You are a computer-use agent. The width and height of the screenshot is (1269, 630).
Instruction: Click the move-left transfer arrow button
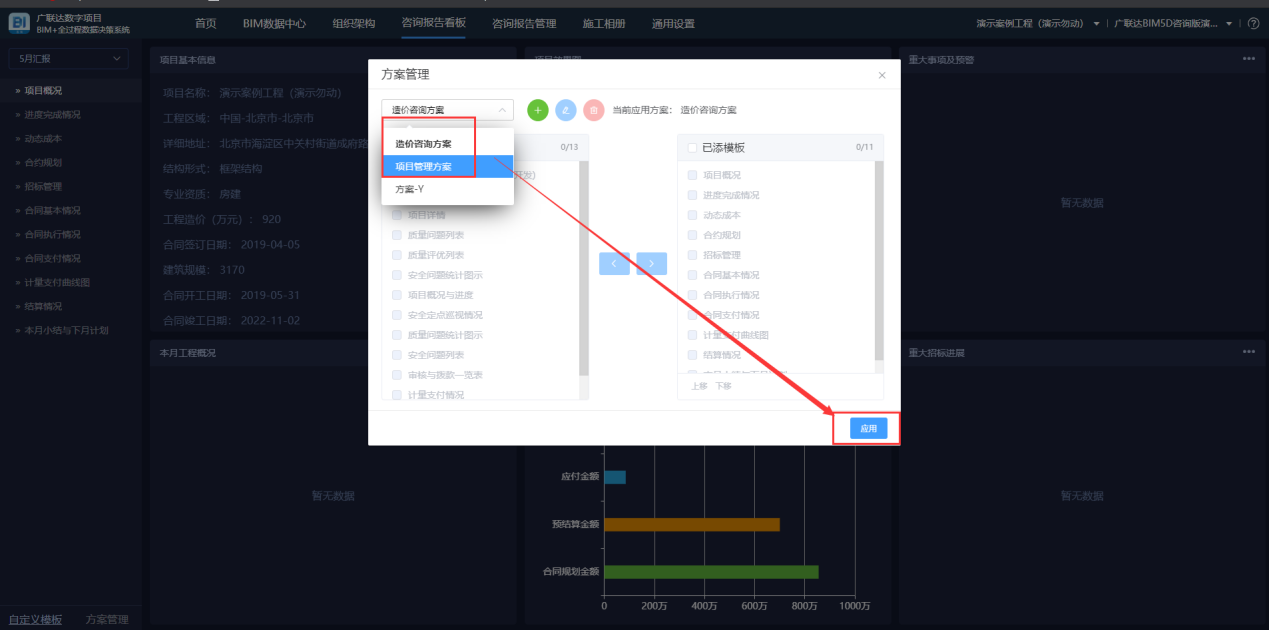(x=614, y=264)
